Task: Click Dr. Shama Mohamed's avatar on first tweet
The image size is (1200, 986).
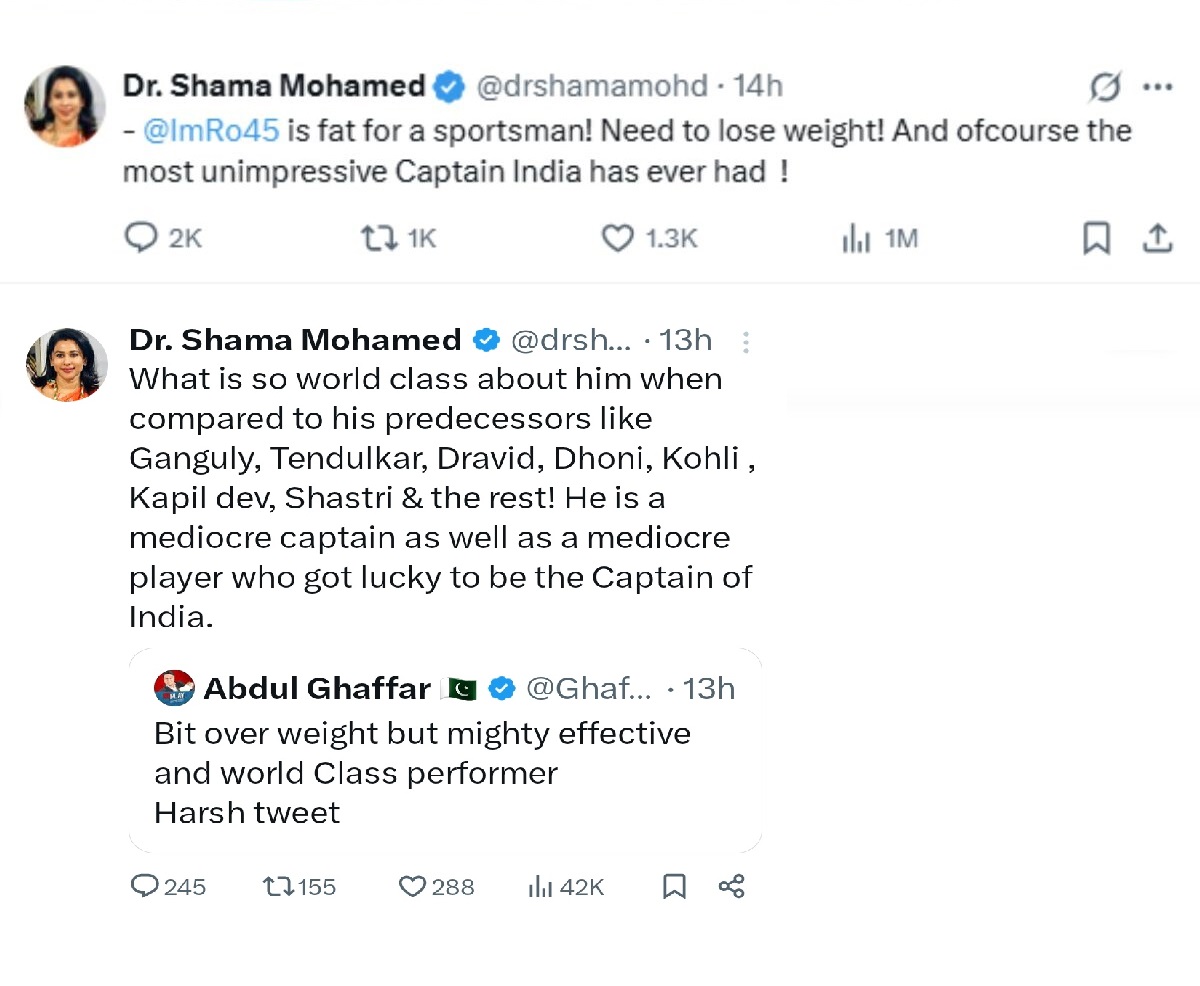Action: pyautogui.click(x=65, y=106)
